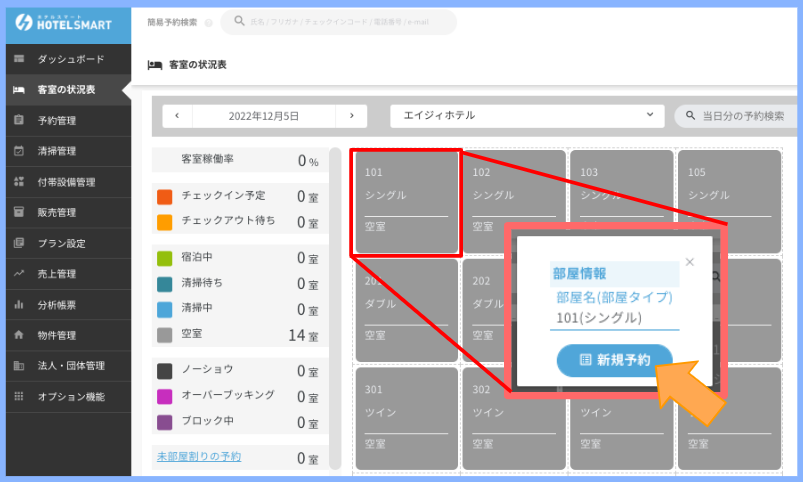Click the 法人・団体管理 building icon
This screenshot has height=482, width=803.
coord(19,366)
